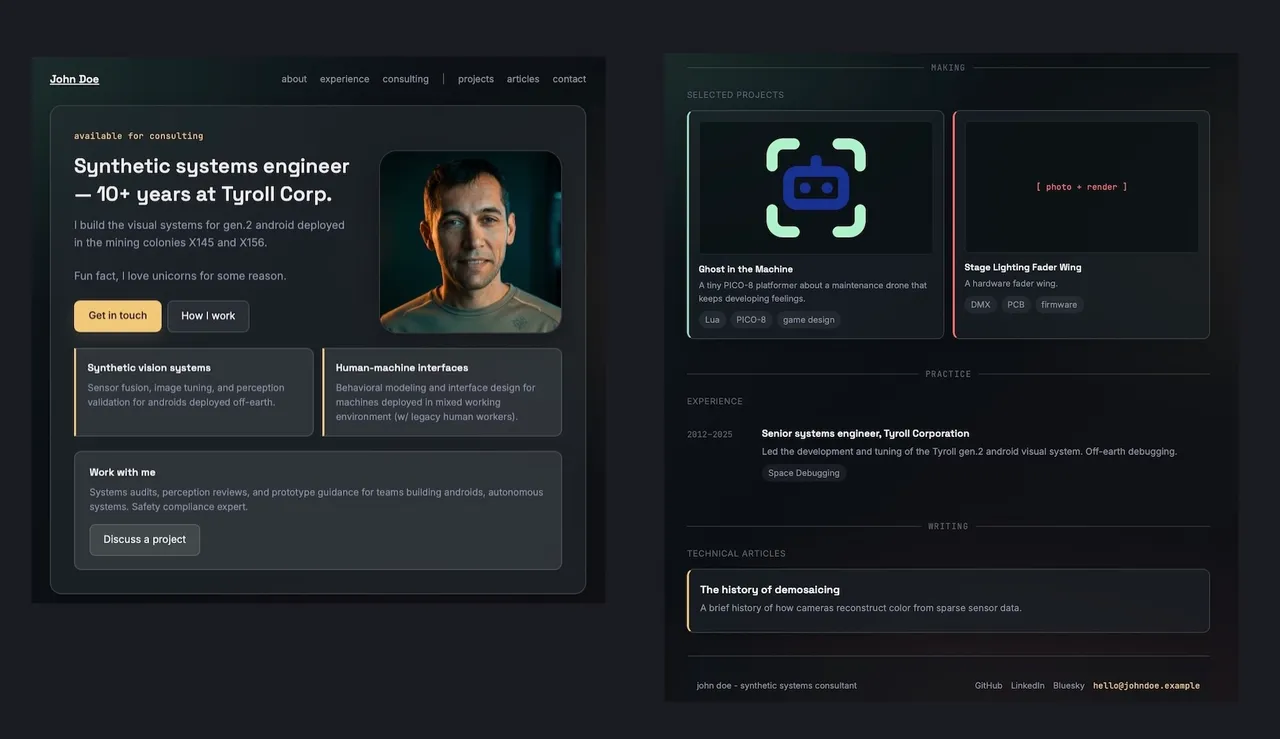Visit the GitHub footer link

point(988,686)
